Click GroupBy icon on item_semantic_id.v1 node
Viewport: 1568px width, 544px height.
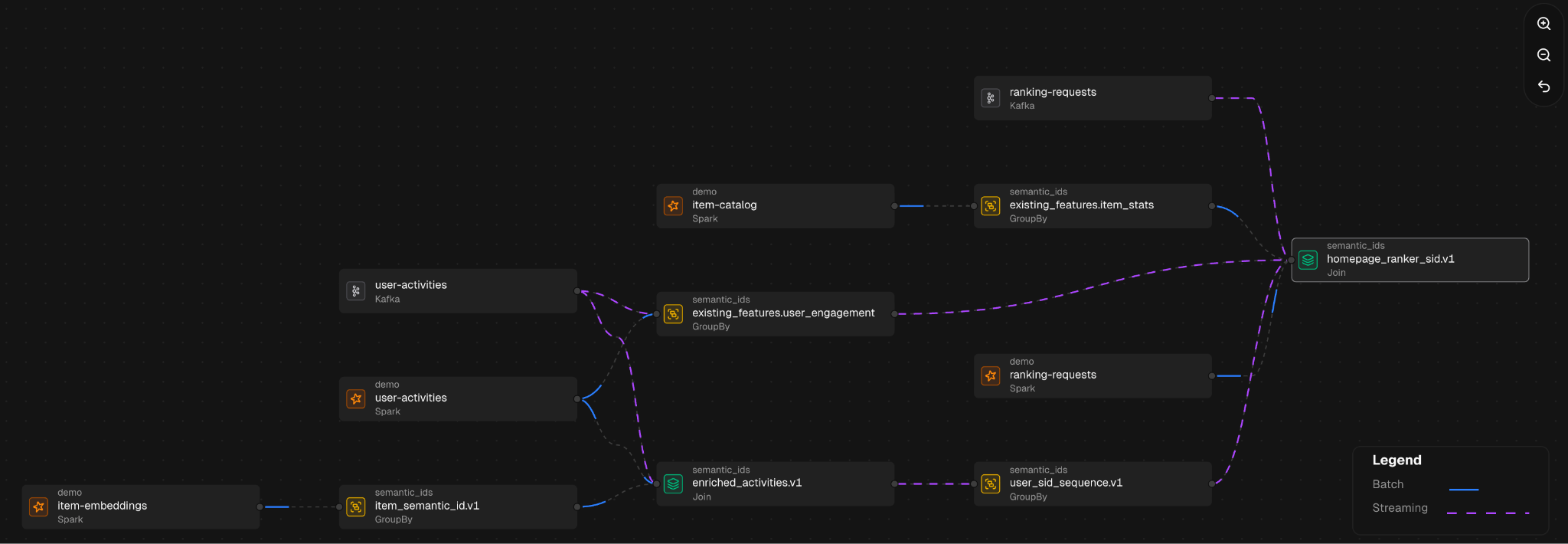(356, 506)
